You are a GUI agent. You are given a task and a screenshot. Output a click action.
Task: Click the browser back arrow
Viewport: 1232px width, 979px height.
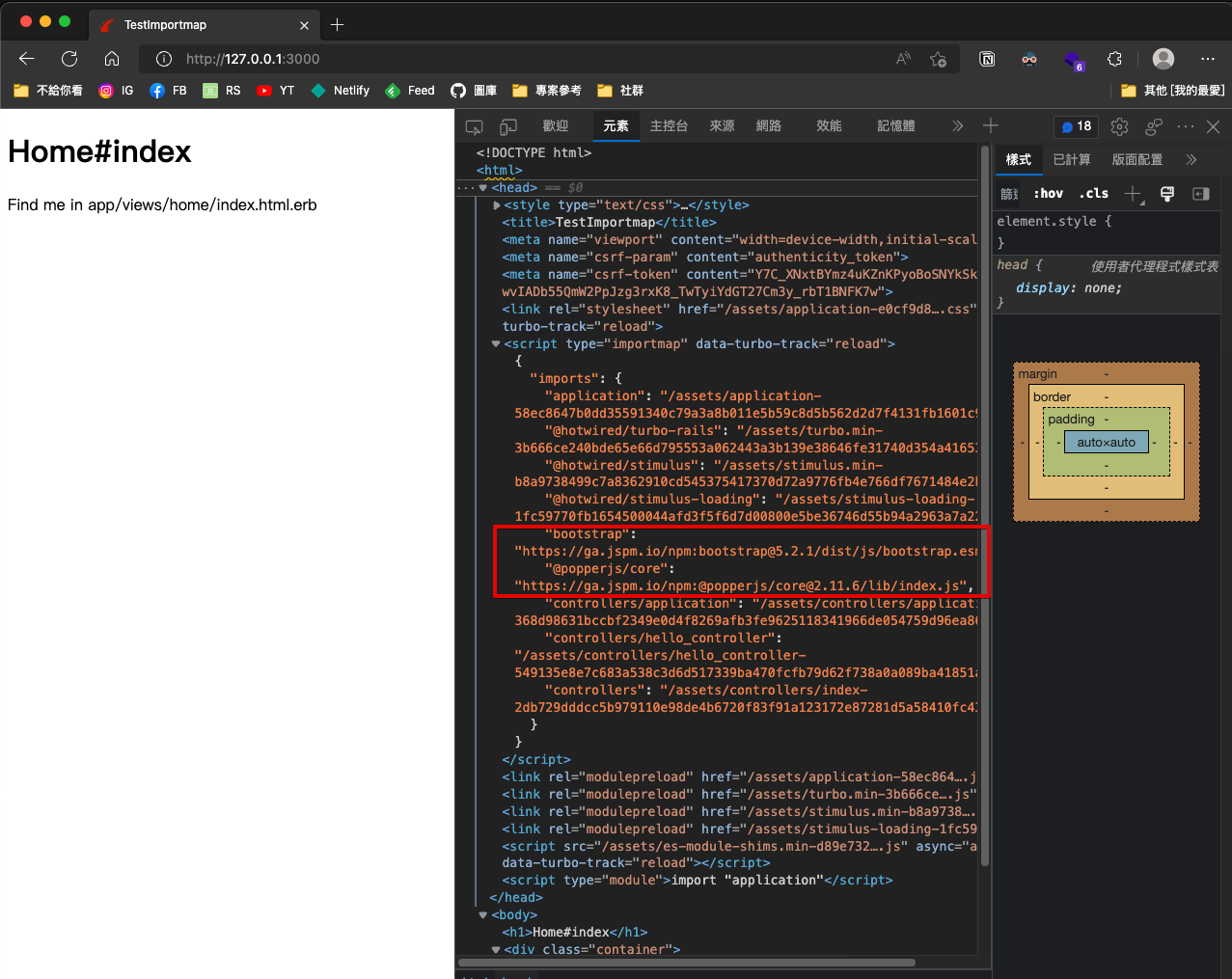27,59
